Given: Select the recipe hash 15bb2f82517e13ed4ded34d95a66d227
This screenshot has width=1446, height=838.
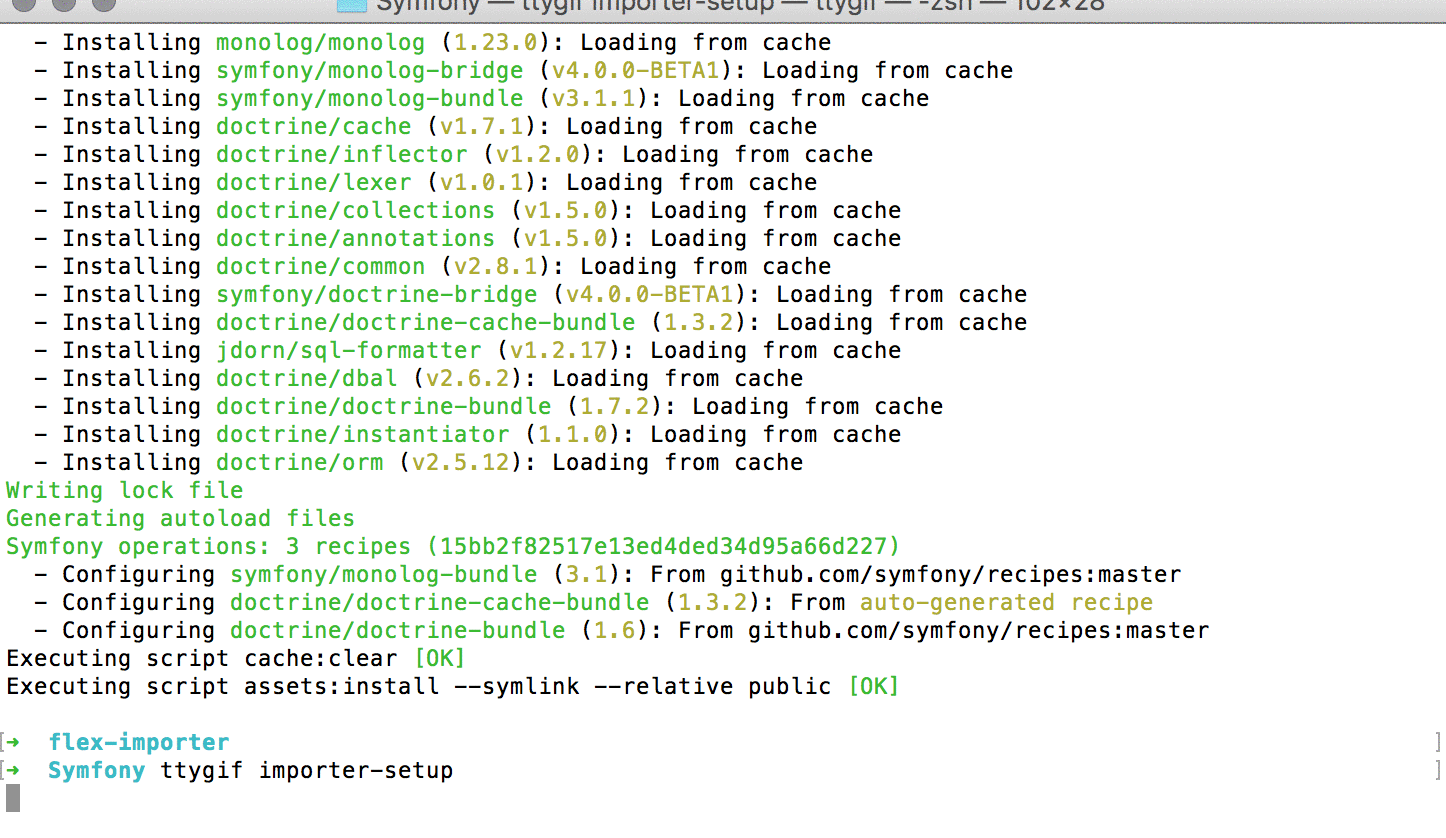Looking at the screenshot, I should pyautogui.click(x=663, y=547).
